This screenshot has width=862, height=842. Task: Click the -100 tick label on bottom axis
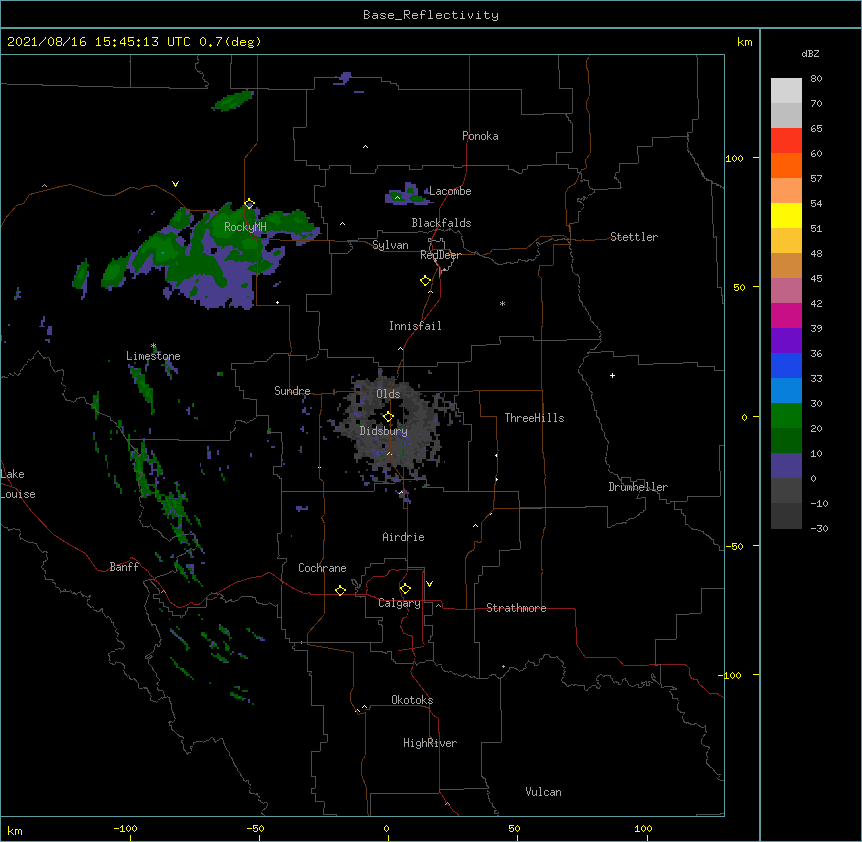[125, 828]
